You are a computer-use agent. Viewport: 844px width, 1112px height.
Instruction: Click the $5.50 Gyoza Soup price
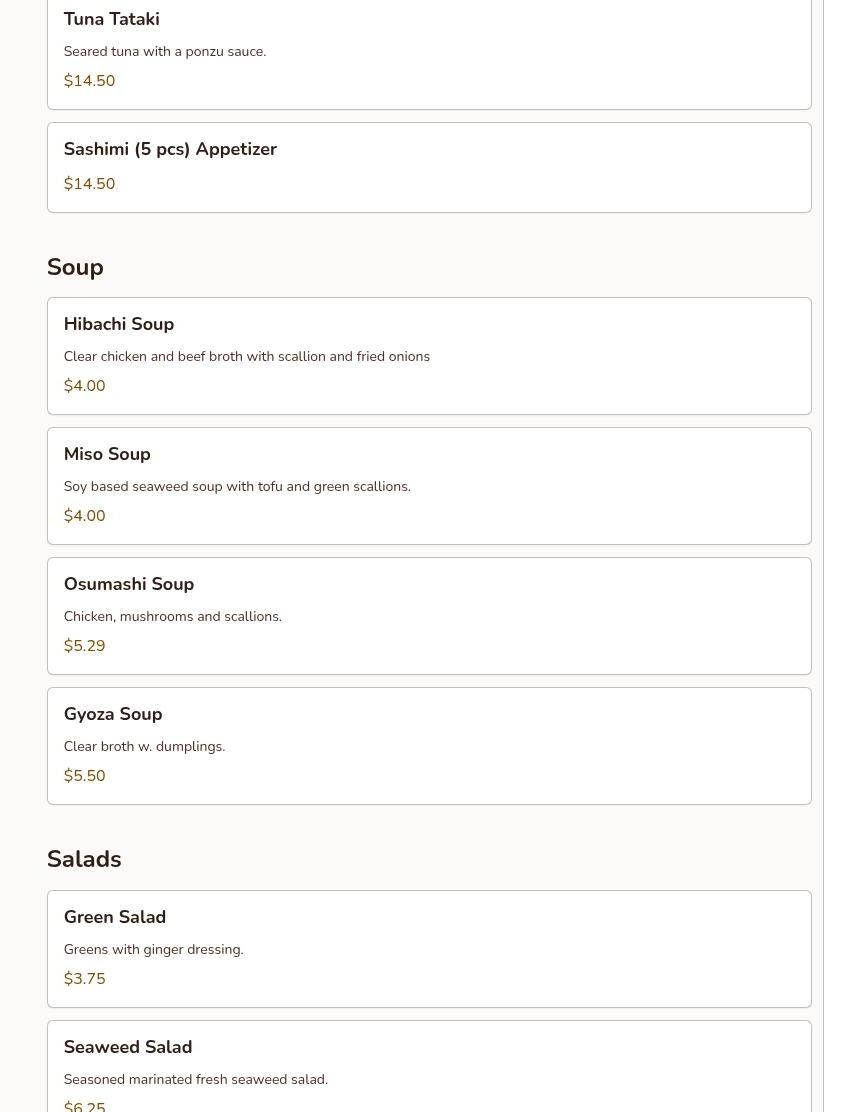coord(84,776)
